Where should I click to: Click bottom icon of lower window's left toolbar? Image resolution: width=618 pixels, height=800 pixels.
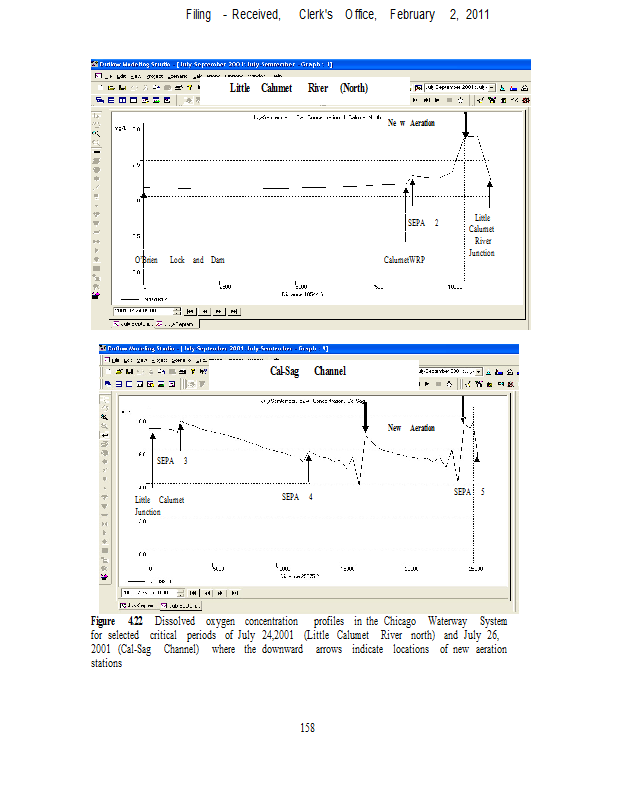103,577
